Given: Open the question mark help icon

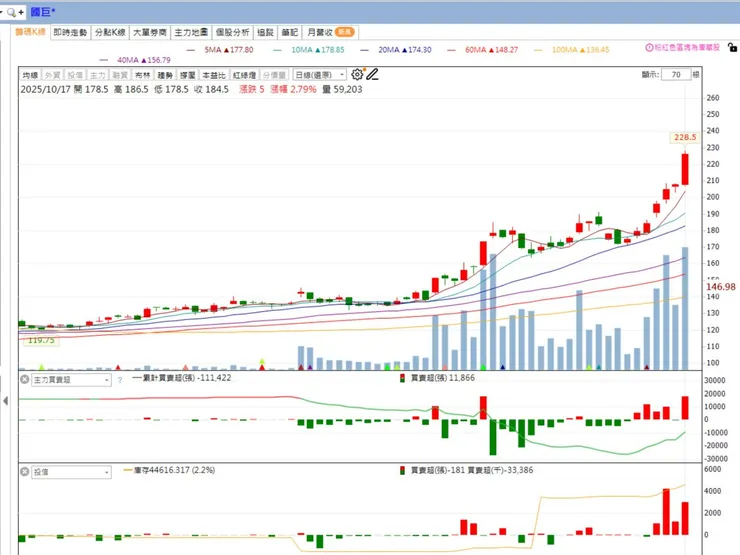Looking at the screenshot, I should (120, 380).
